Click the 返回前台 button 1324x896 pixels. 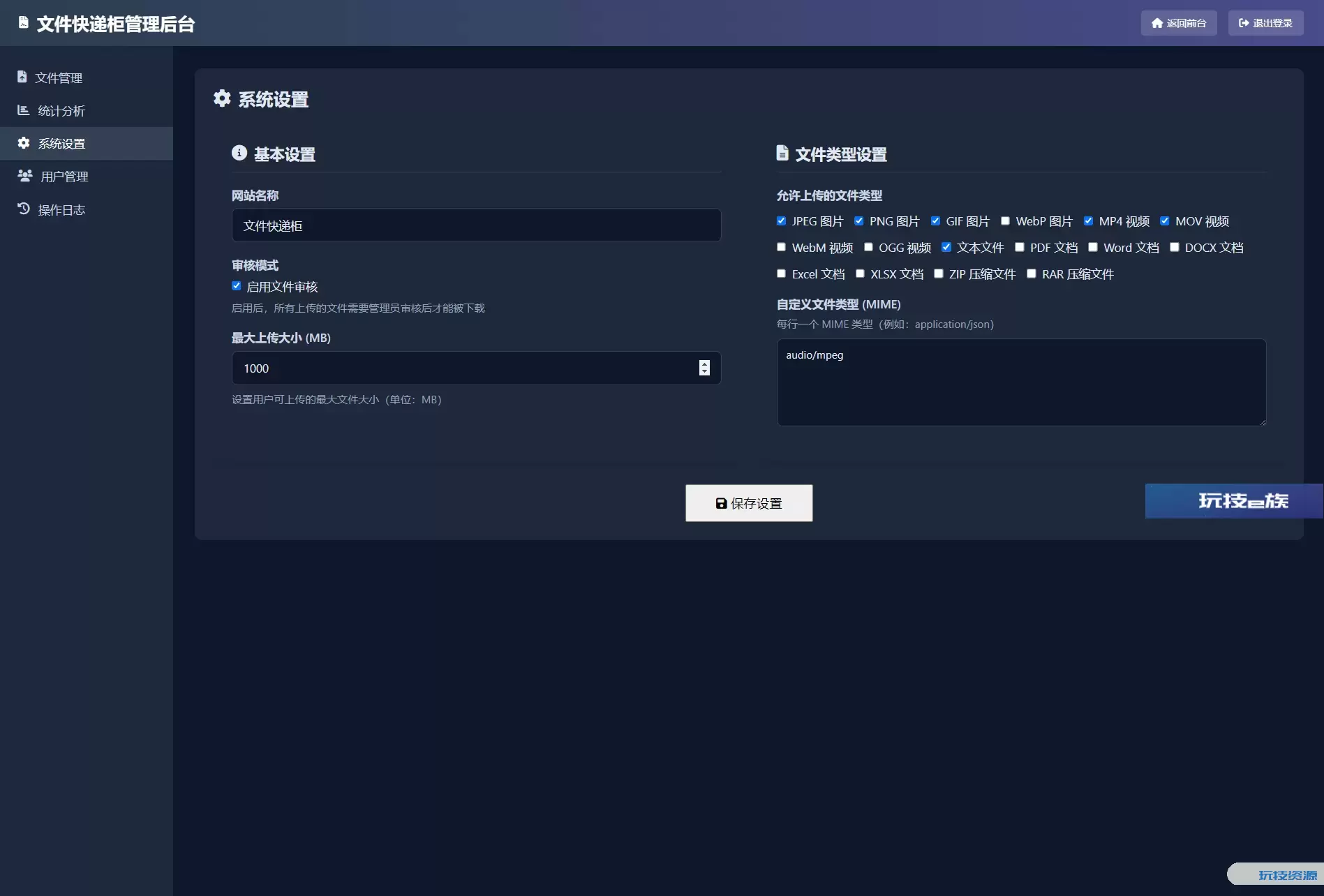click(x=1179, y=23)
